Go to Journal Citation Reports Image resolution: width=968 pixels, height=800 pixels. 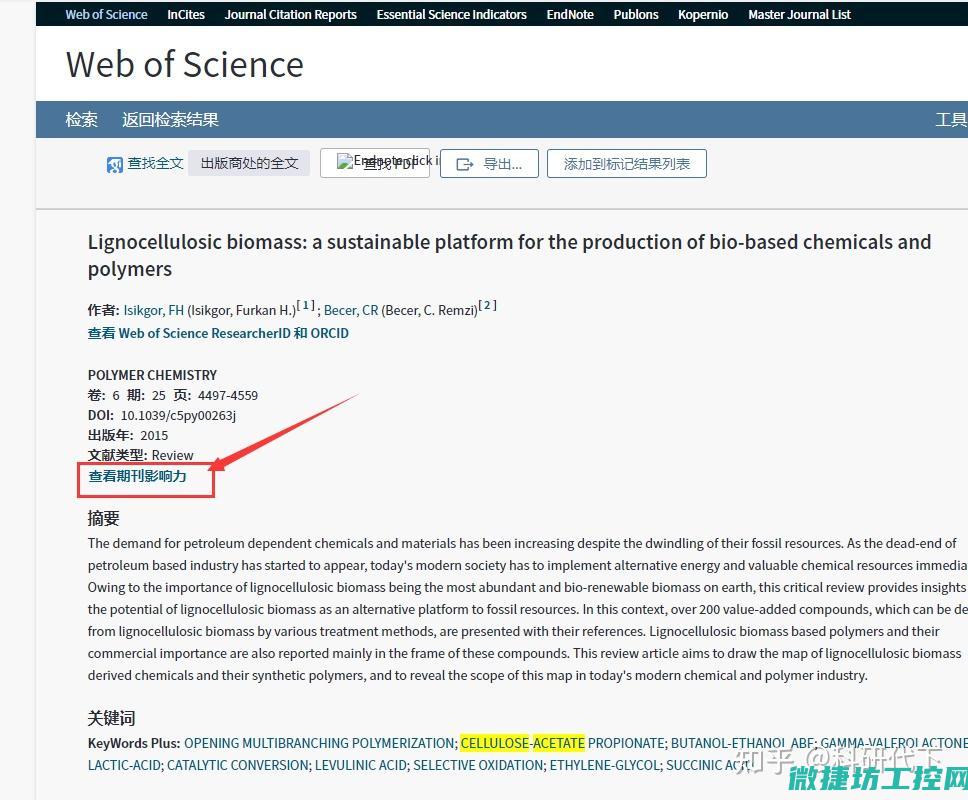click(291, 14)
